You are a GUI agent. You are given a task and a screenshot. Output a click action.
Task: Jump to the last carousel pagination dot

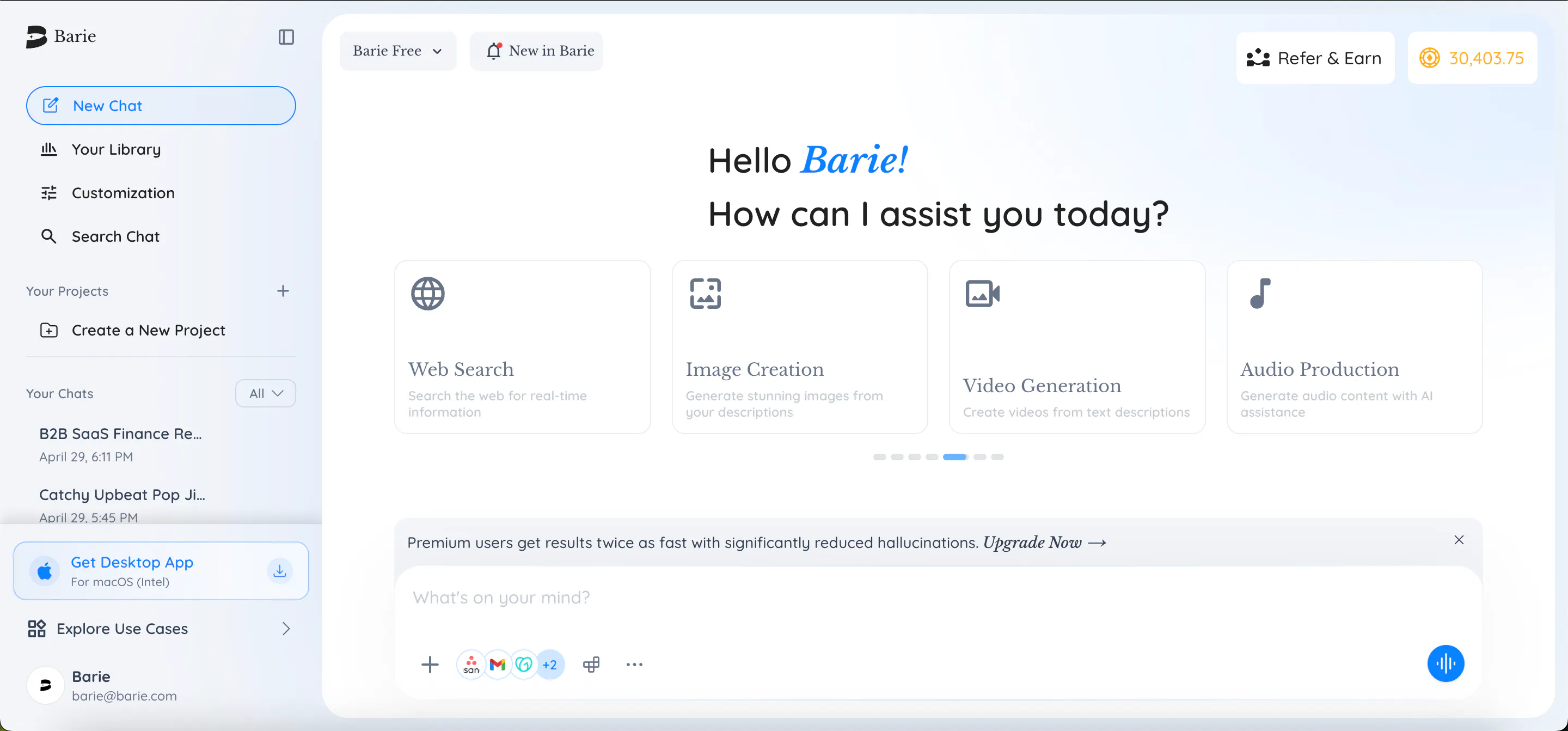(997, 457)
